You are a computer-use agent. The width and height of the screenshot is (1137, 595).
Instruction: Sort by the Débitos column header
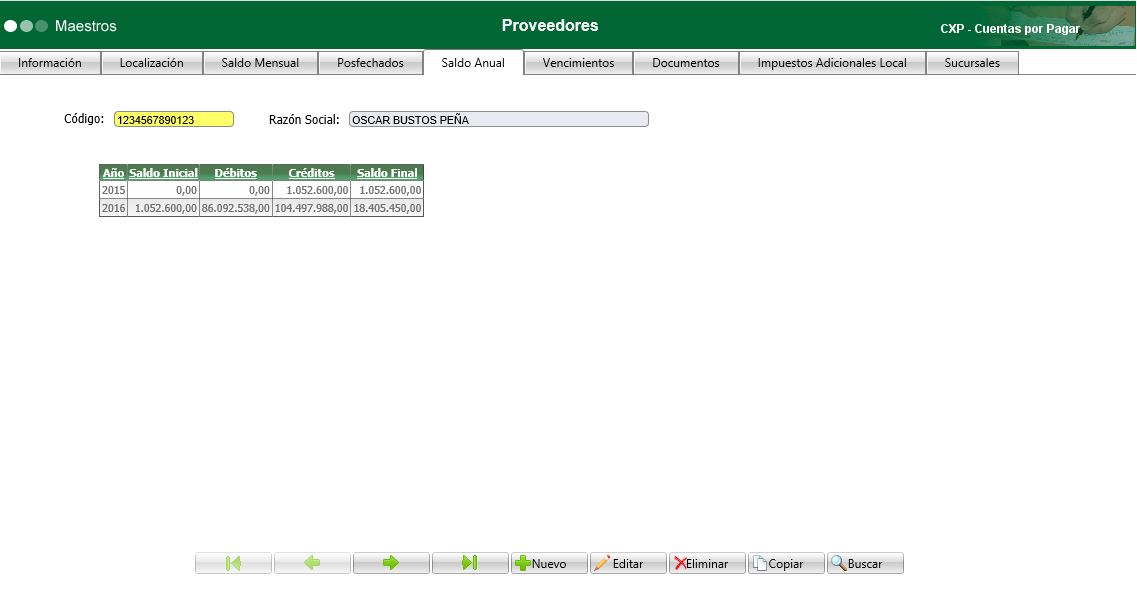pos(236,172)
